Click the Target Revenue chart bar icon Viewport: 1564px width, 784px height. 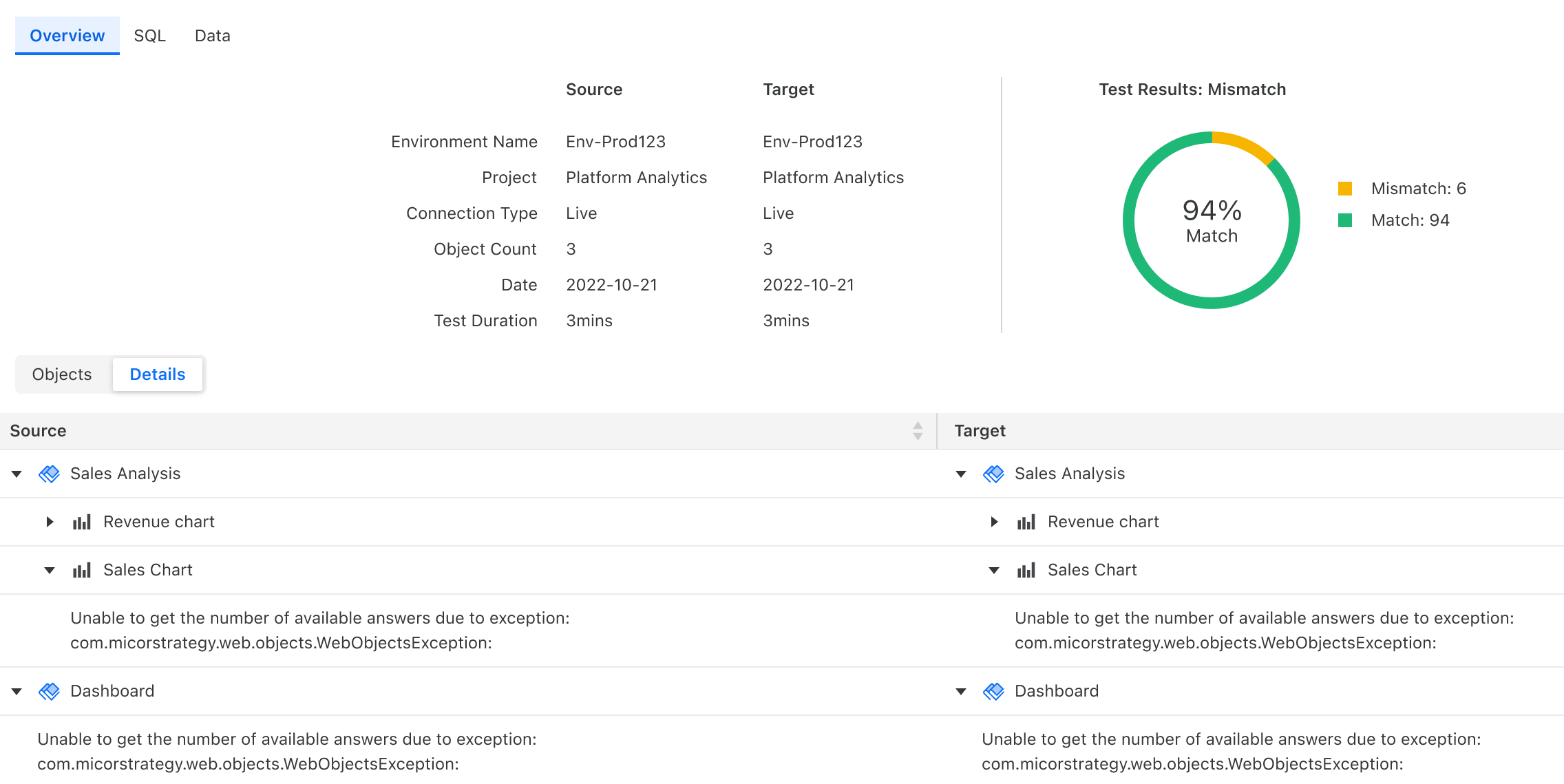click(1026, 522)
